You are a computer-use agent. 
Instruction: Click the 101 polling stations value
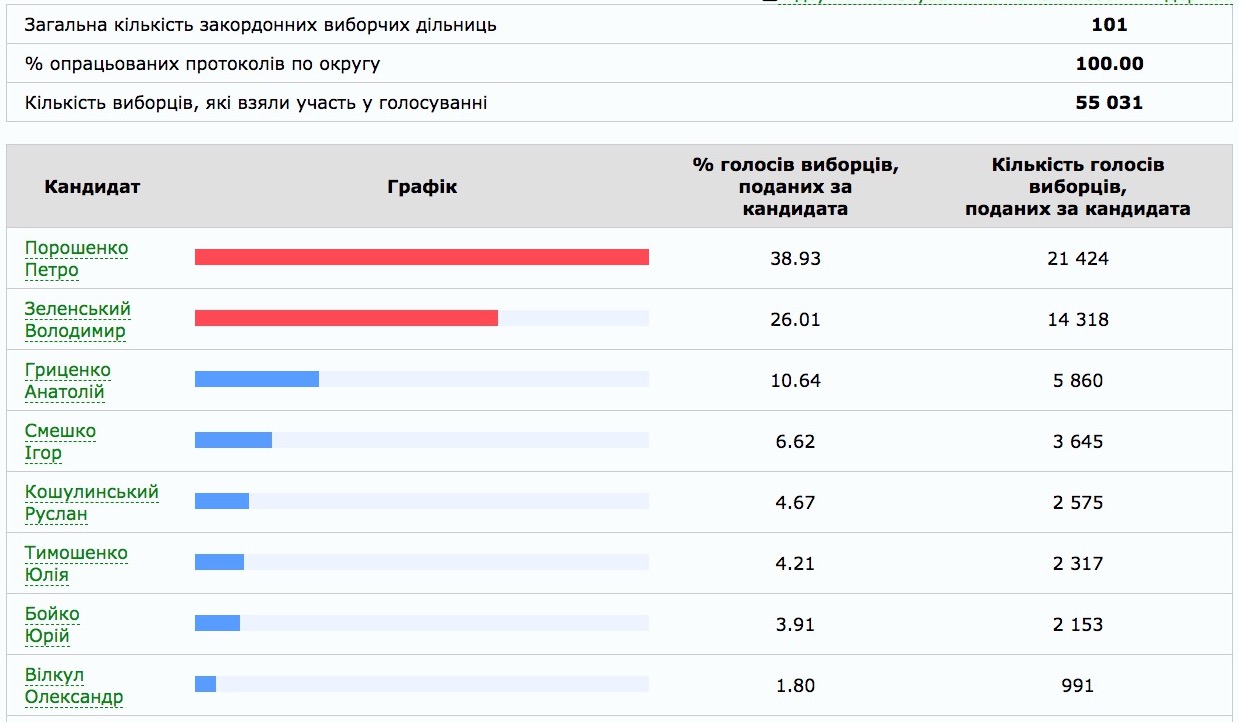pos(1109,25)
